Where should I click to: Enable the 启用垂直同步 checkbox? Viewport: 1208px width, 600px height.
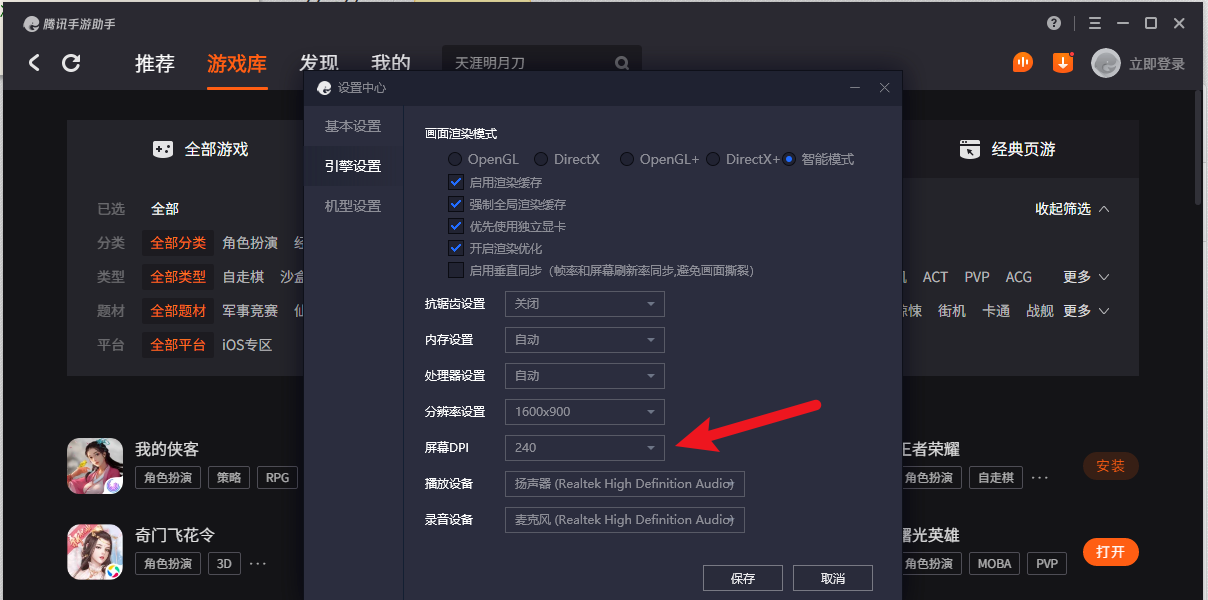tap(456, 270)
